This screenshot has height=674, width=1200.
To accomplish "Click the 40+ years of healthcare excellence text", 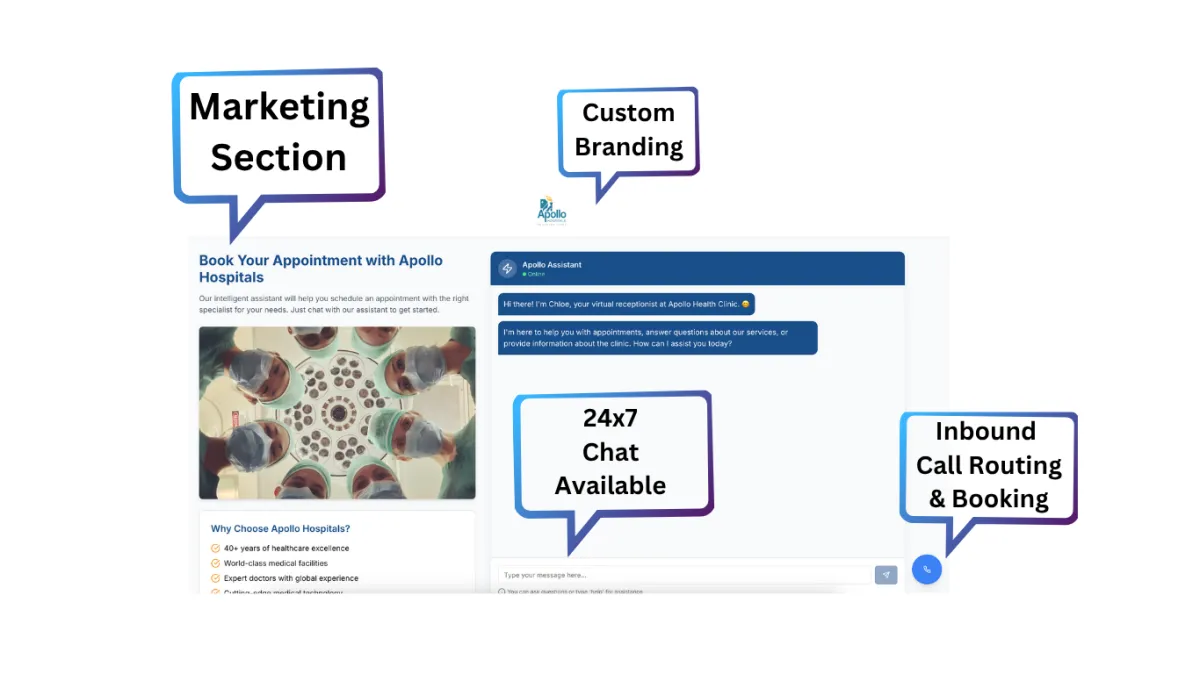I will tap(287, 548).
